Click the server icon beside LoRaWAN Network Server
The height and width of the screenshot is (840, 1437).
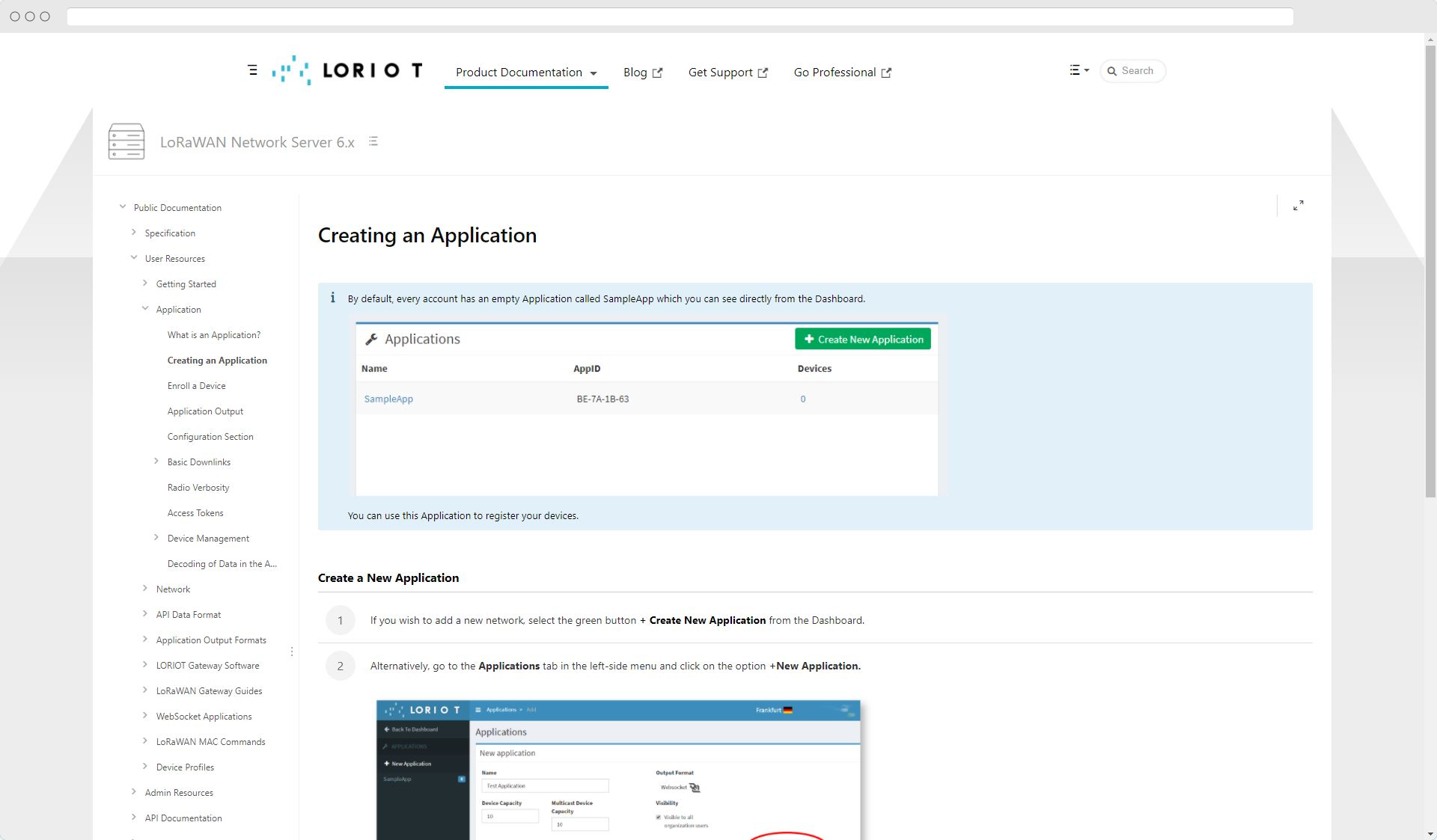[126, 141]
